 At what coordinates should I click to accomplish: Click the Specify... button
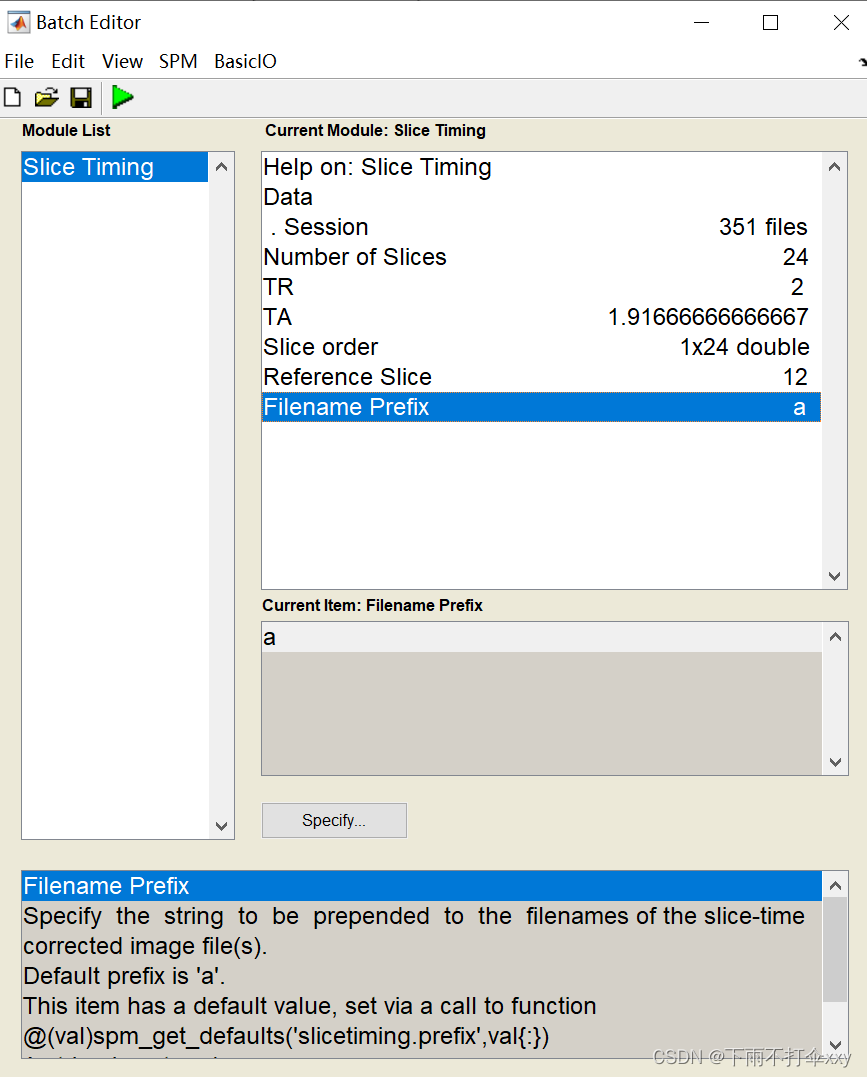click(334, 820)
